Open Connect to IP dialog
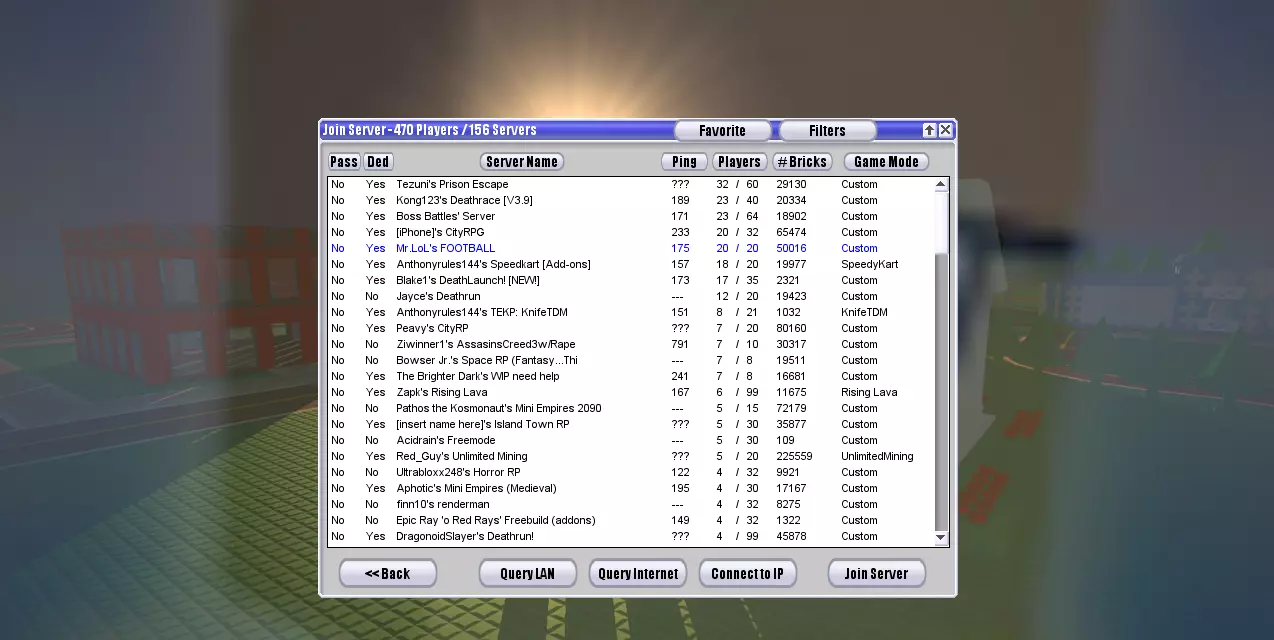This screenshot has width=1274, height=640. tap(748, 574)
